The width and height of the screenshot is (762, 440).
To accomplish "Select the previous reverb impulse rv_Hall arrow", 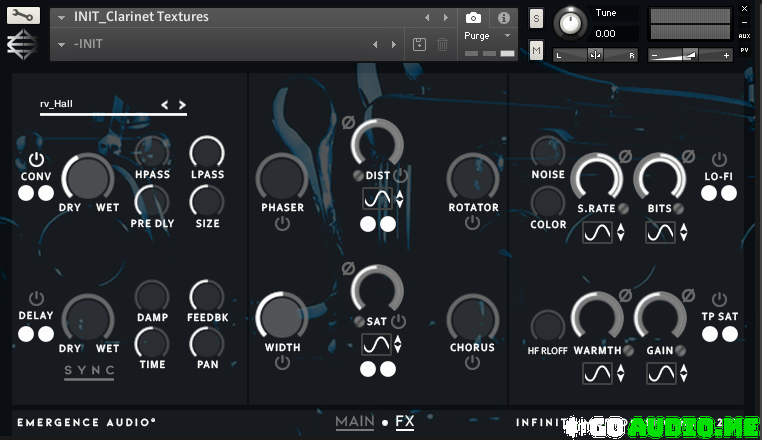I will point(165,105).
